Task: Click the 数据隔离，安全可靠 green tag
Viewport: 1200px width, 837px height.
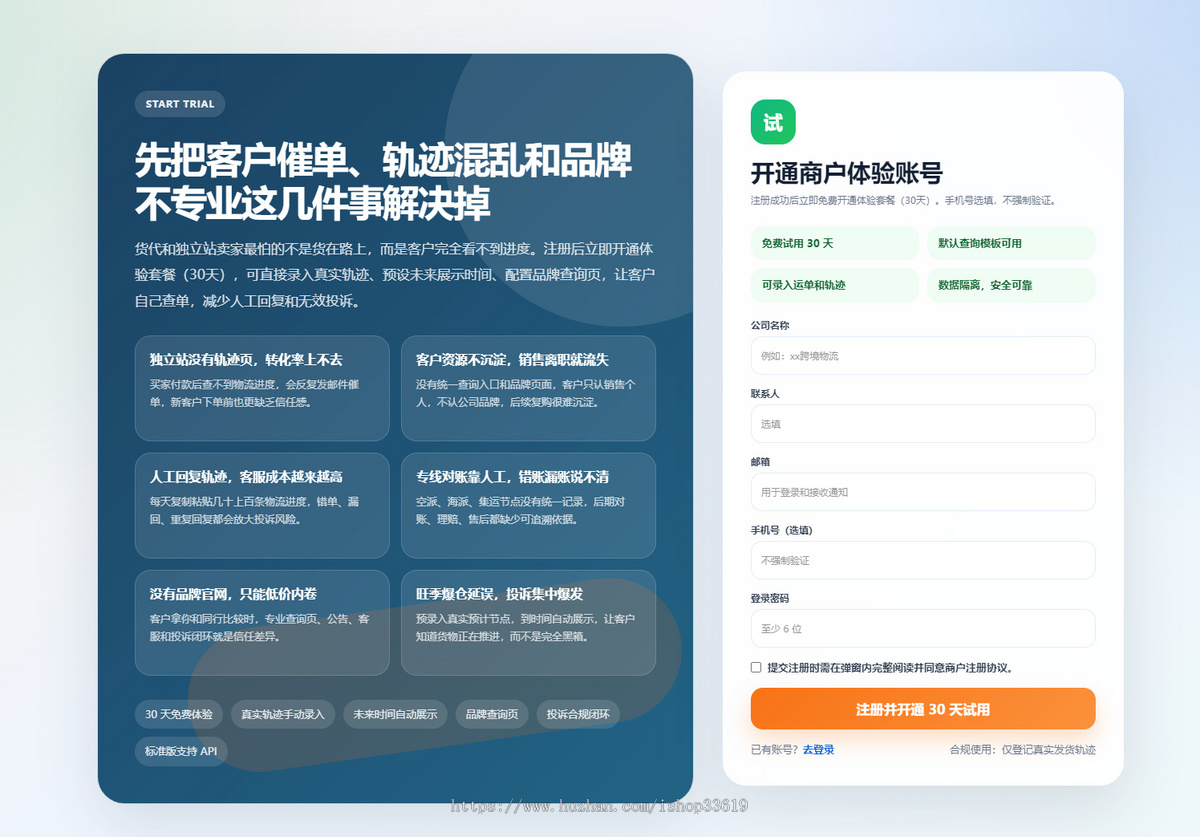Action: pyautogui.click(x=1011, y=285)
